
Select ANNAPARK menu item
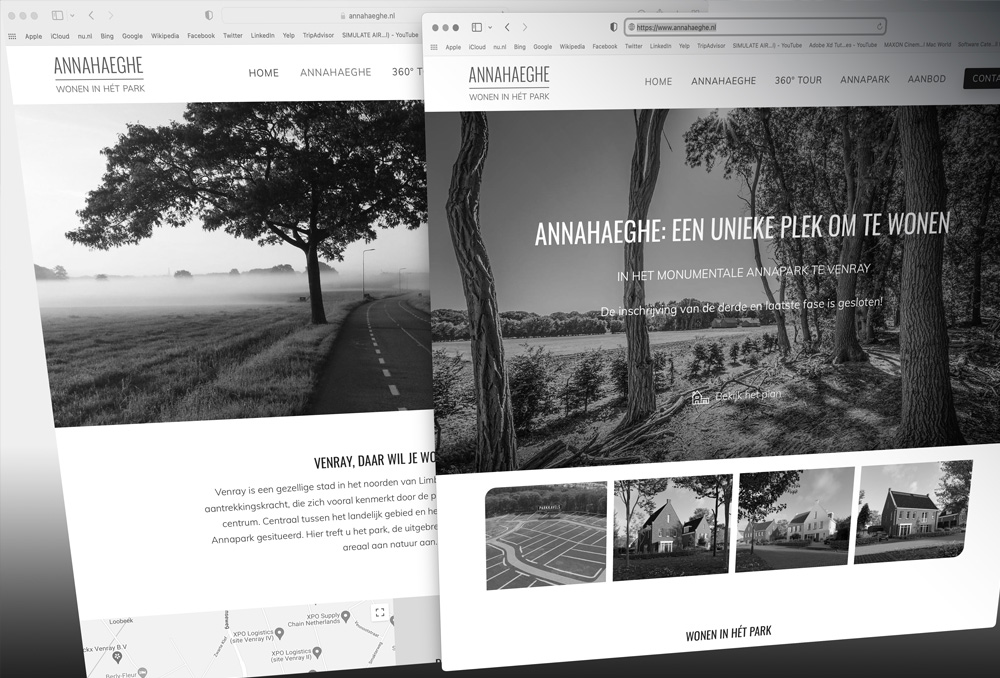(865, 80)
